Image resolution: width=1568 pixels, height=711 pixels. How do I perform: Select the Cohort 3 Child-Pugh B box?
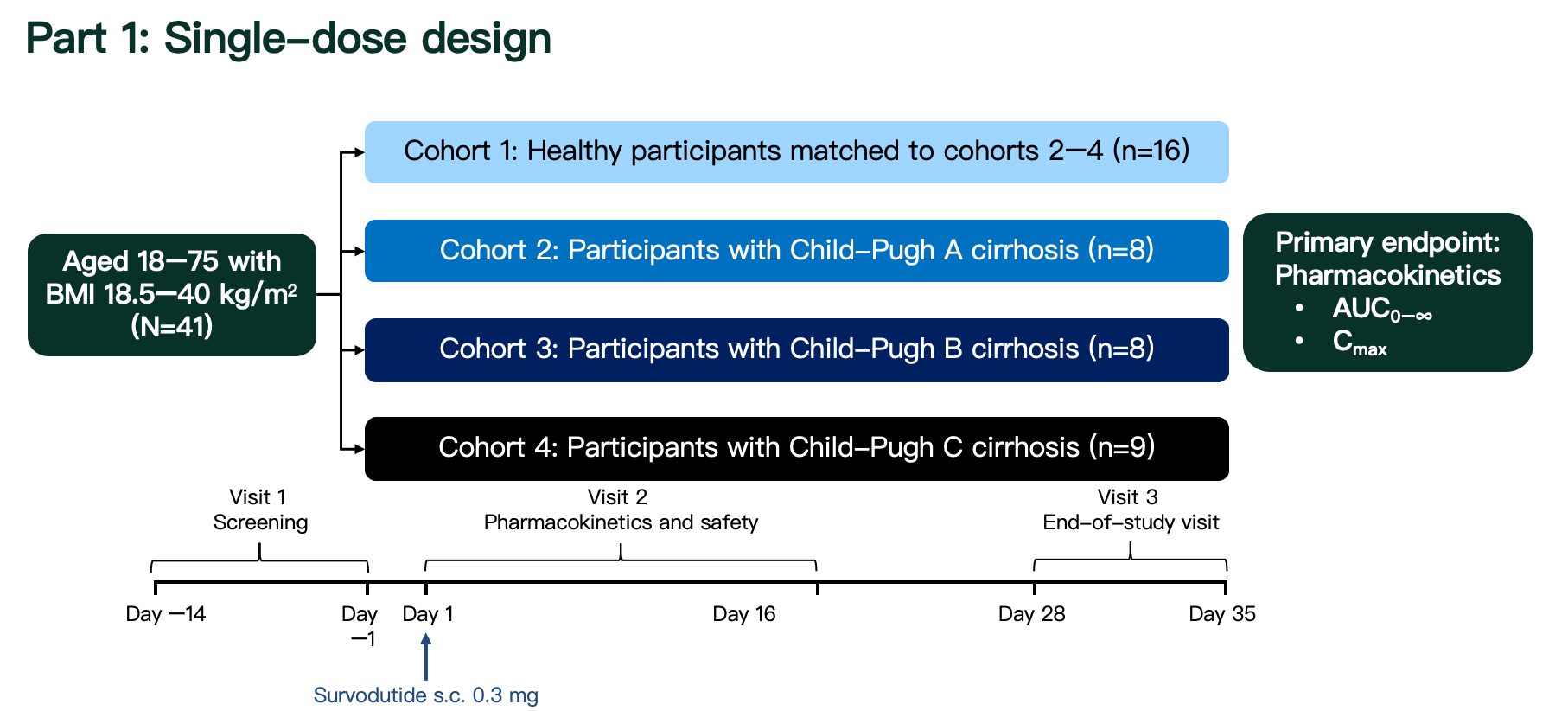click(796, 349)
